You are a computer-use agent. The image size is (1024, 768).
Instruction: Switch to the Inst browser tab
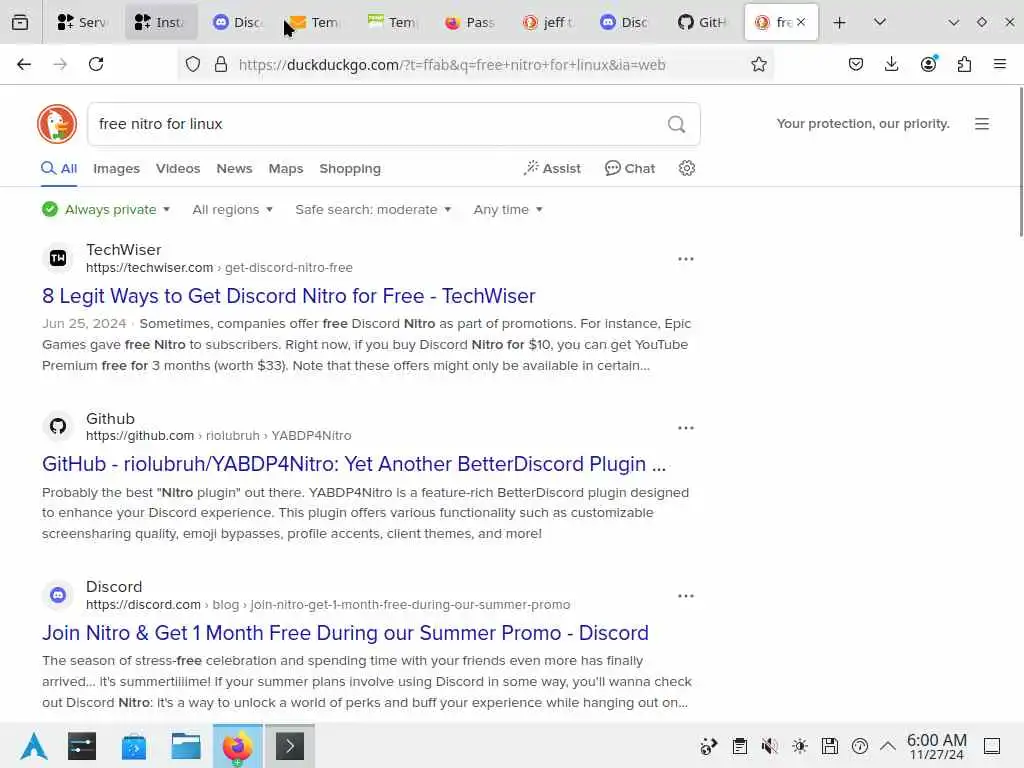pyautogui.click(x=160, y=22)
